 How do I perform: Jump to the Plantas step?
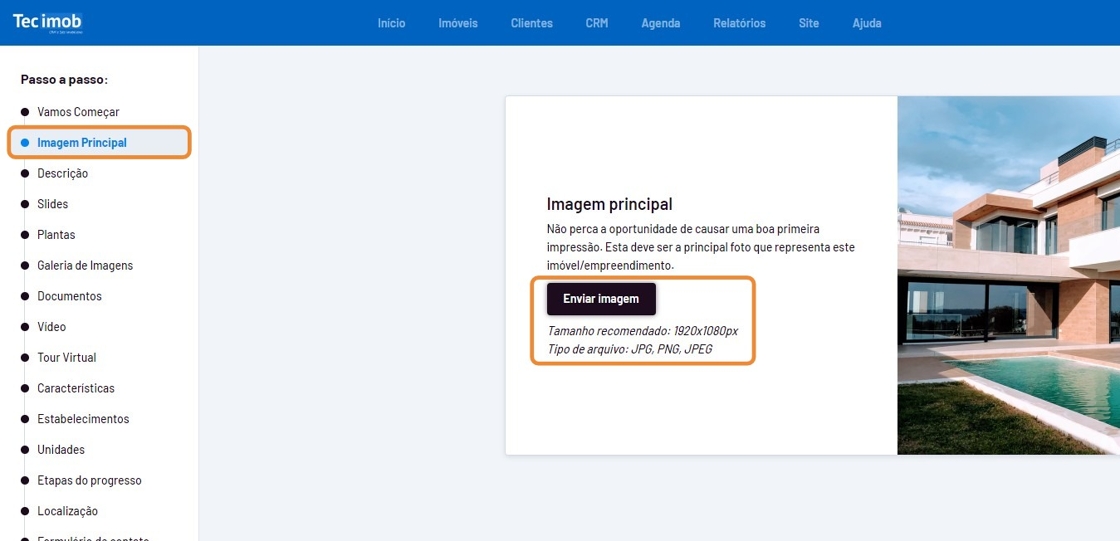(56, 235)
